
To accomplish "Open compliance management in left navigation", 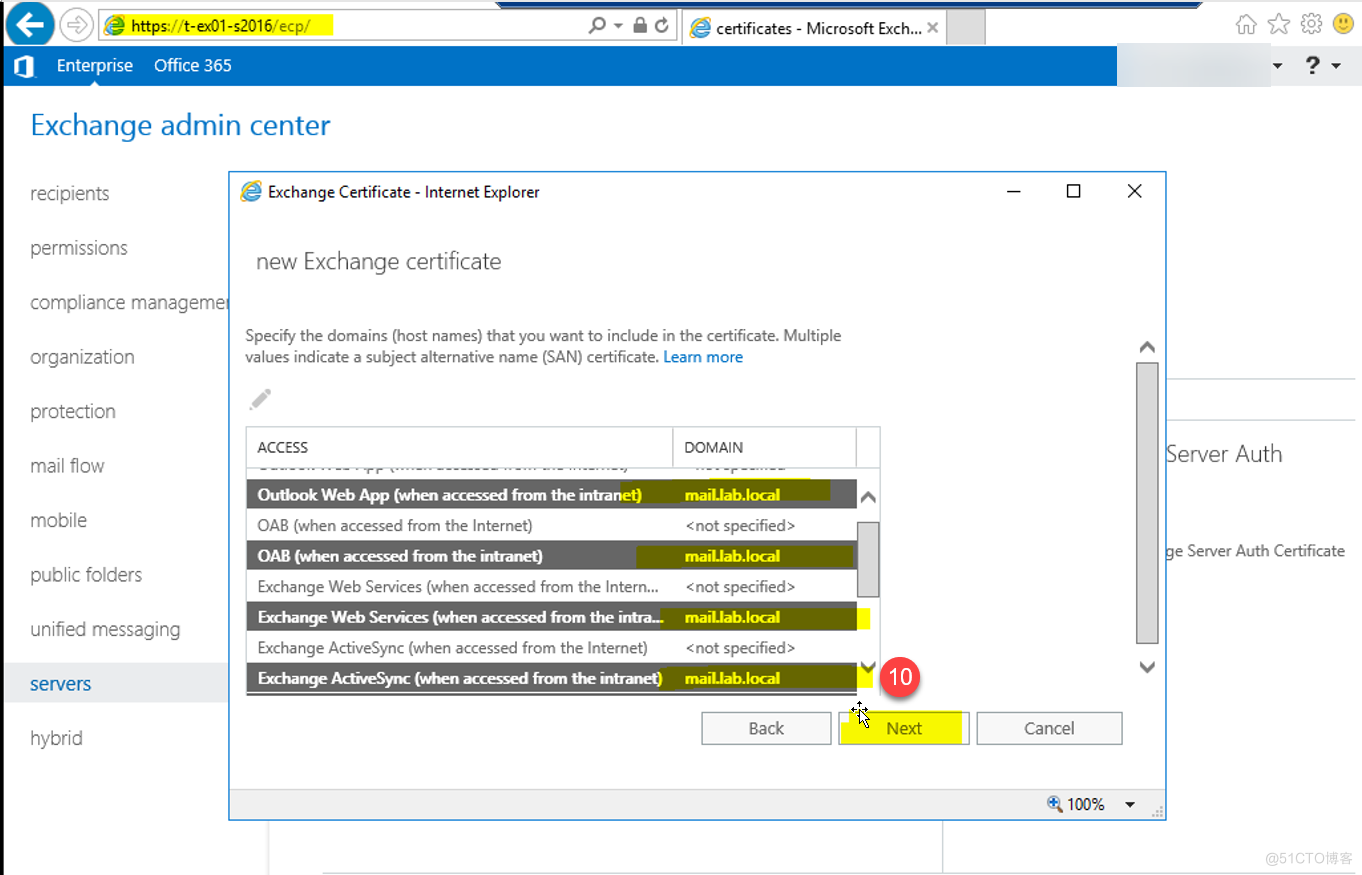I will [x=130, y=303].
